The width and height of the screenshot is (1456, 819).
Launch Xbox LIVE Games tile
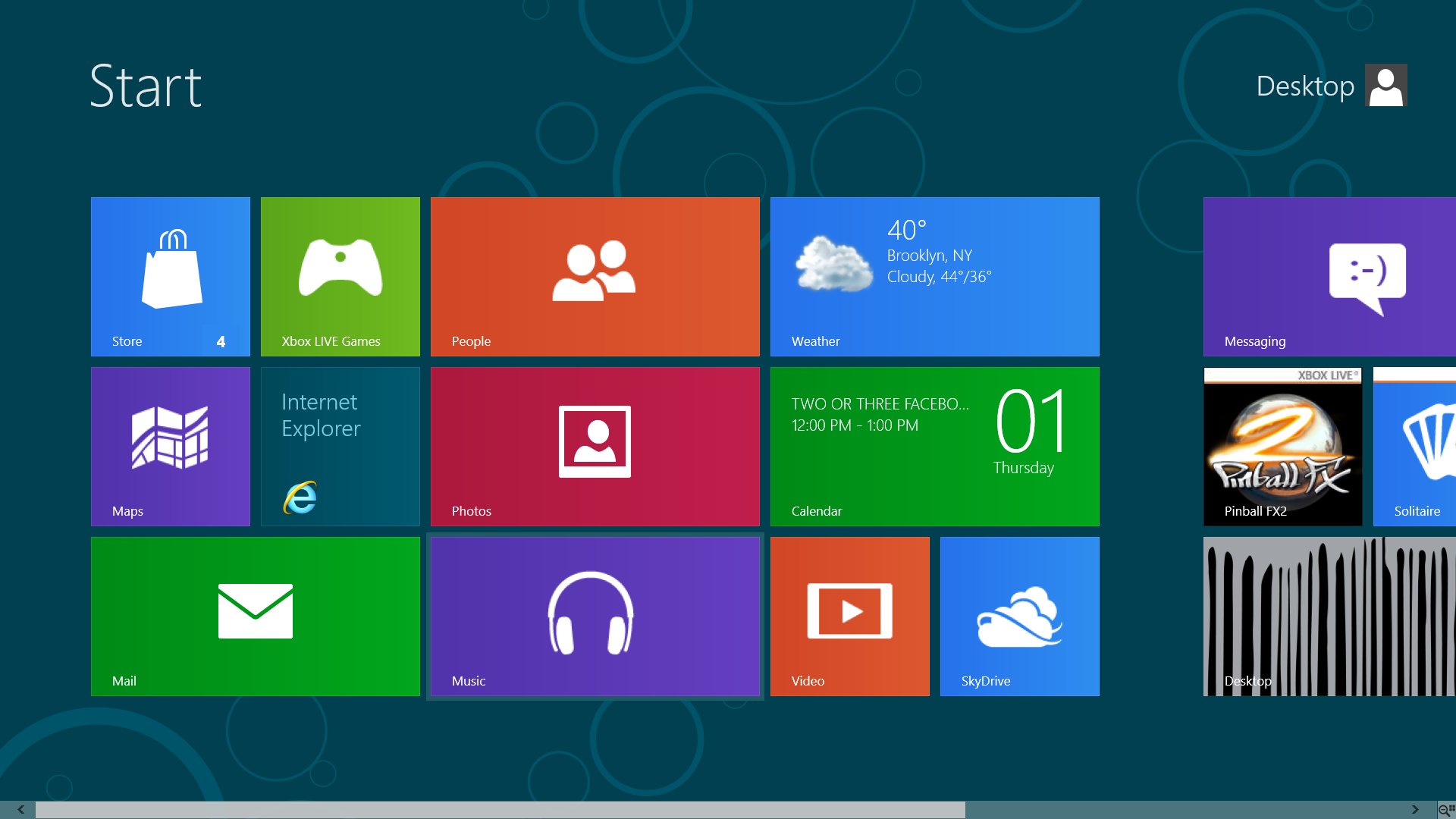tap(340, 277)
